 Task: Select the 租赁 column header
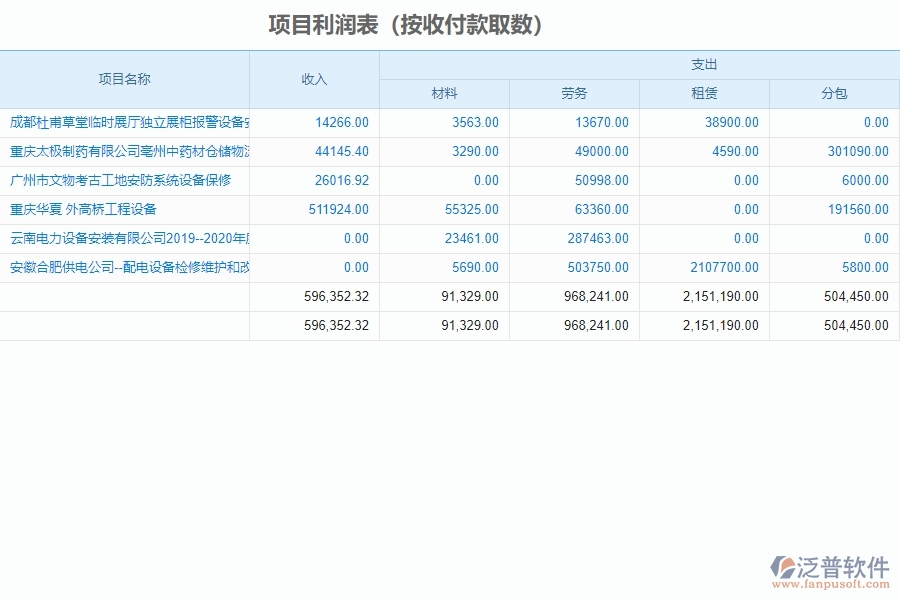pyautogui.click(x=704, y=94)
